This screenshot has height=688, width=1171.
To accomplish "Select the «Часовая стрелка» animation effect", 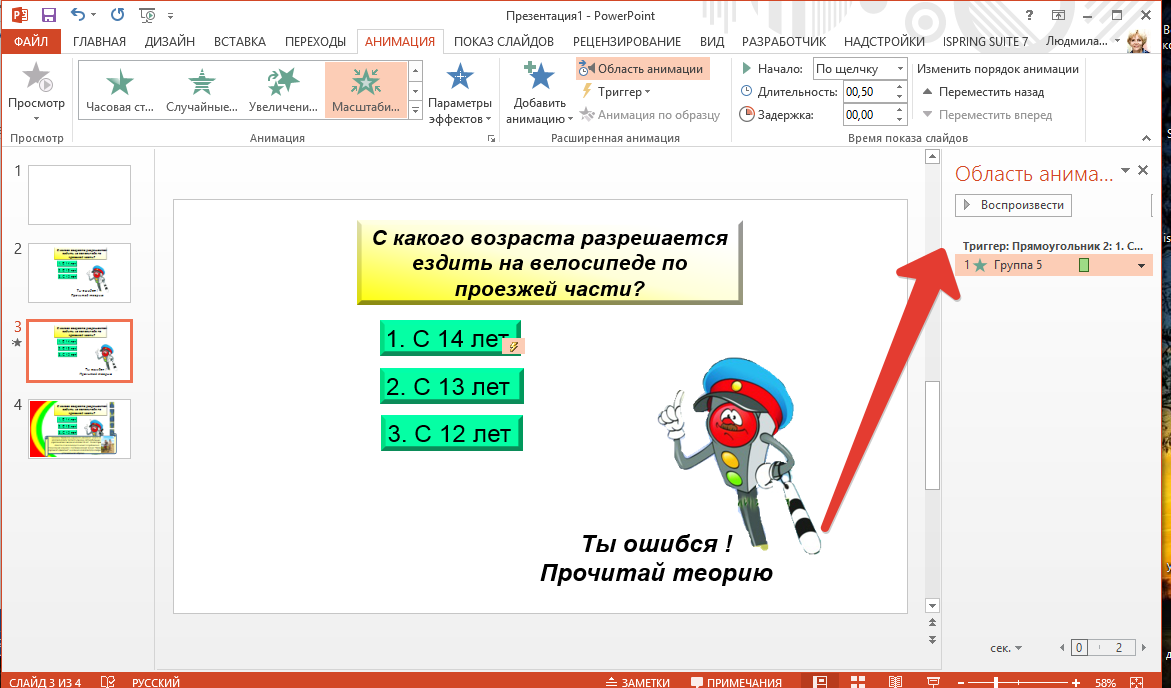I will pyautogui.click(x=120, y=88).
